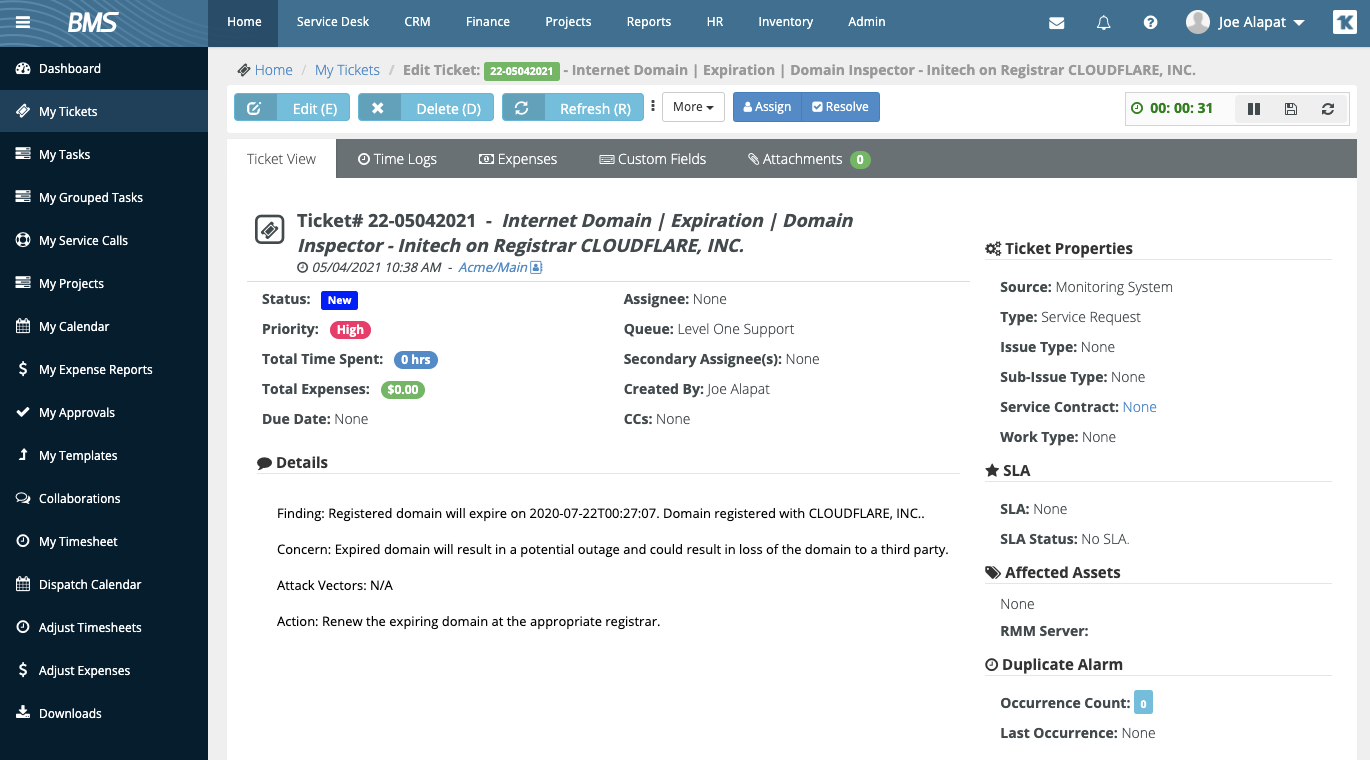Reset the ticket timer icon
The width and height of the screenshot is (1370, 760).
coord(1328,109)
